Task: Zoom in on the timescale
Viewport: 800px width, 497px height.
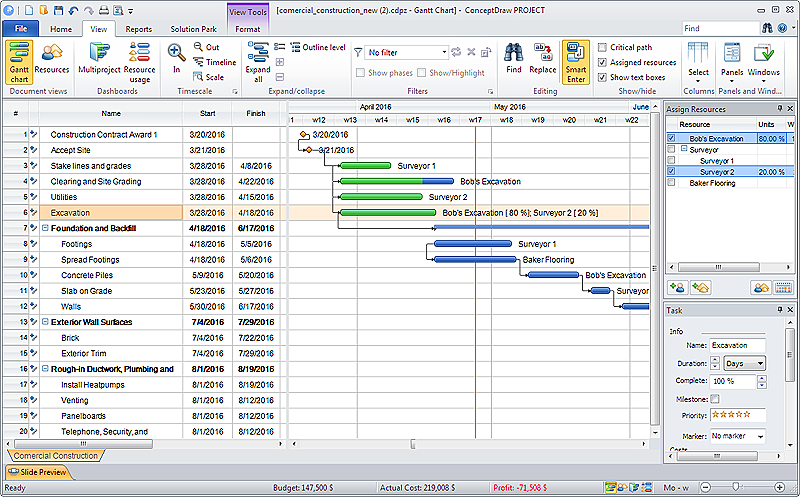Action: click(x=176, y=59)
